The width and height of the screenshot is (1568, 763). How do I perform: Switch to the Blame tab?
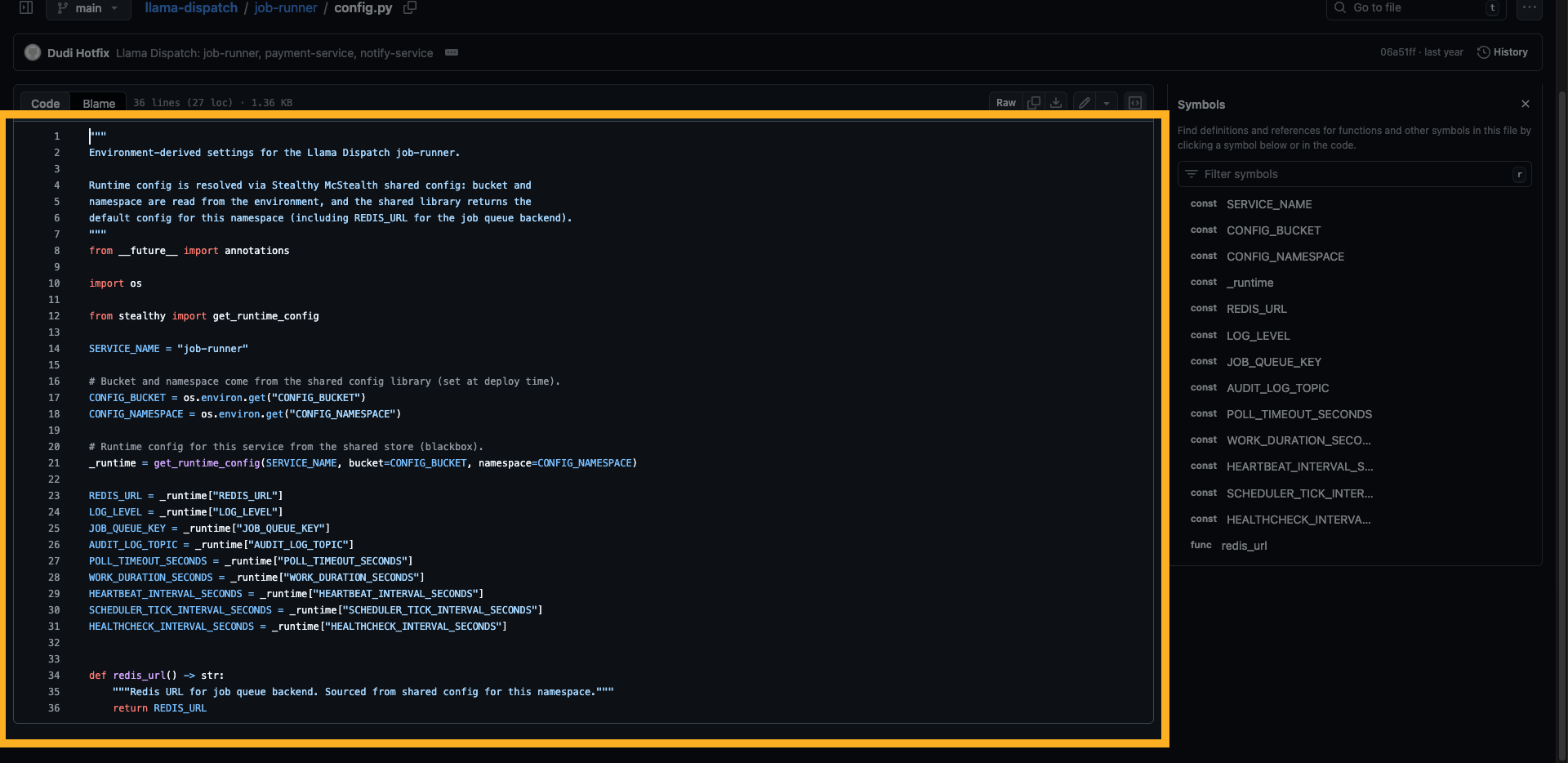pyautogui.click(x=99, y=104)
